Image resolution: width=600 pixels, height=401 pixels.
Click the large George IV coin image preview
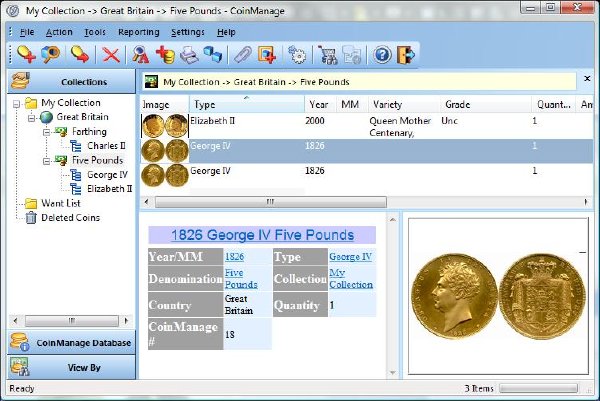tap(498, 297)
